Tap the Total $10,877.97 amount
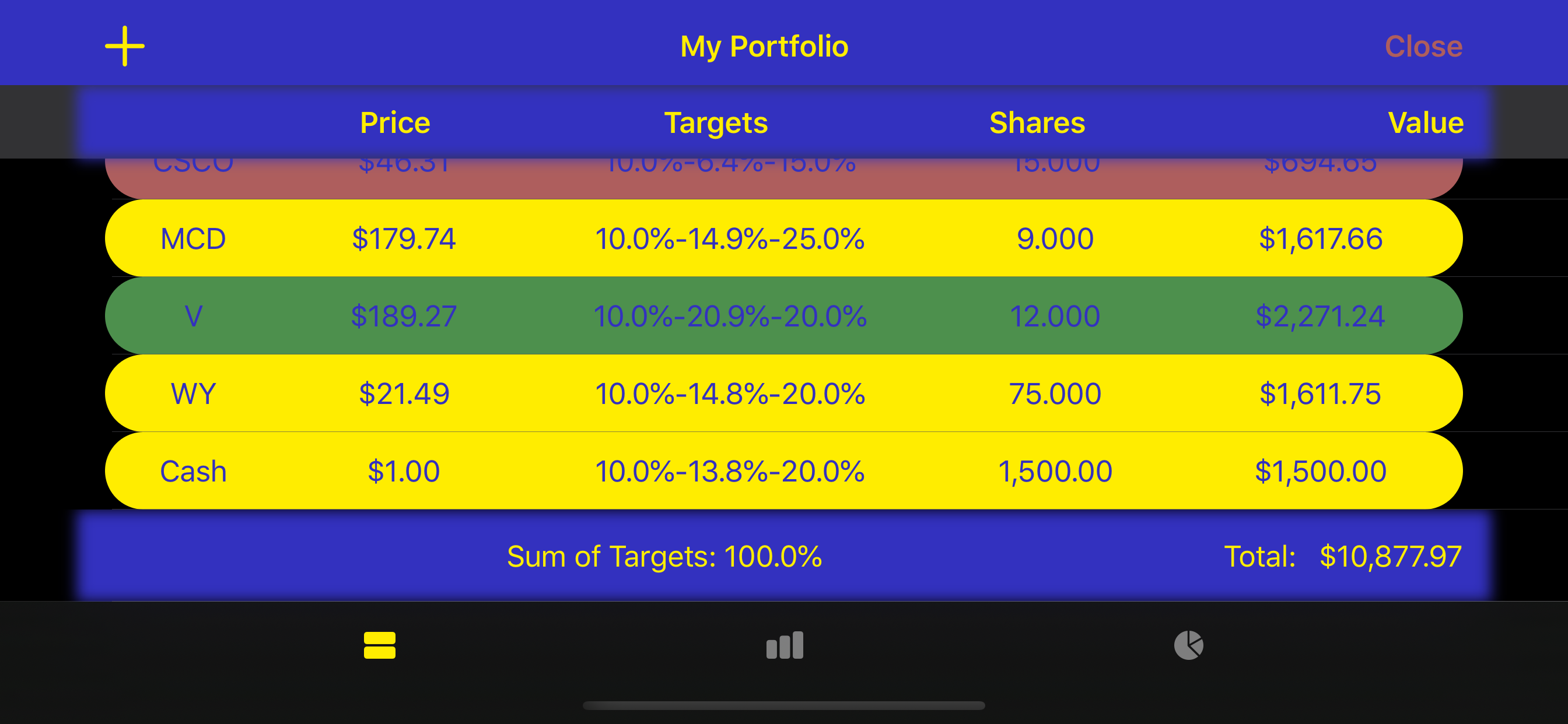 pos(1389,556)
